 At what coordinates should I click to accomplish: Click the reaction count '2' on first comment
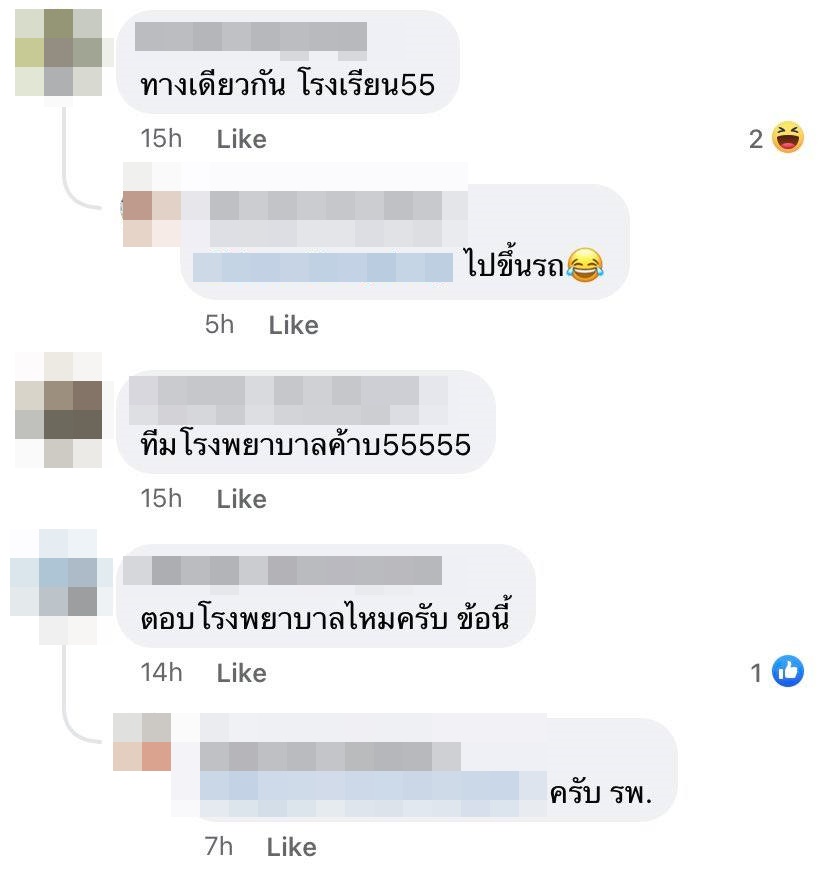(x=756, y=139)
